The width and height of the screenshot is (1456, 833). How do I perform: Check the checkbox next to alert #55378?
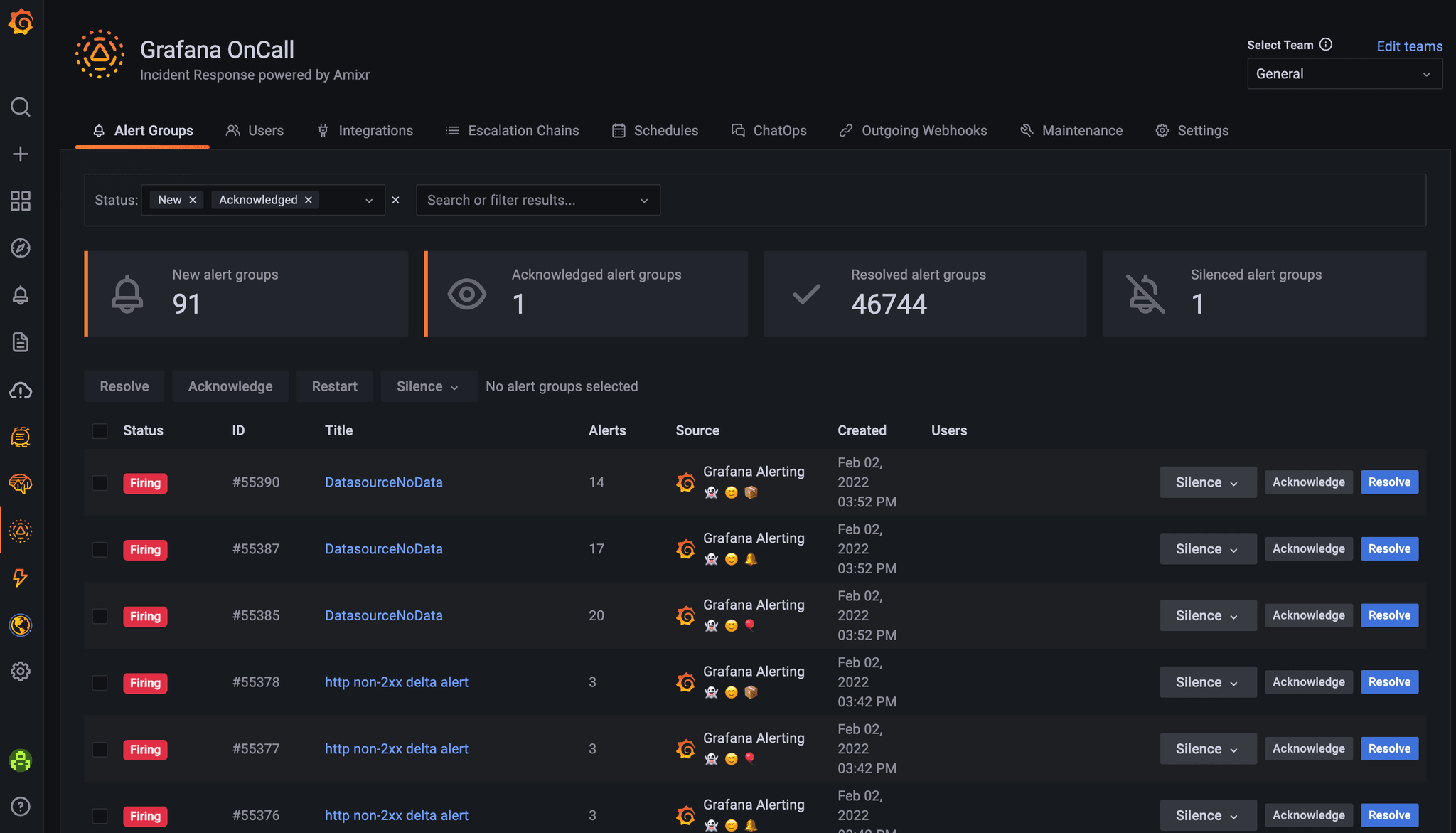pos(100,681)
